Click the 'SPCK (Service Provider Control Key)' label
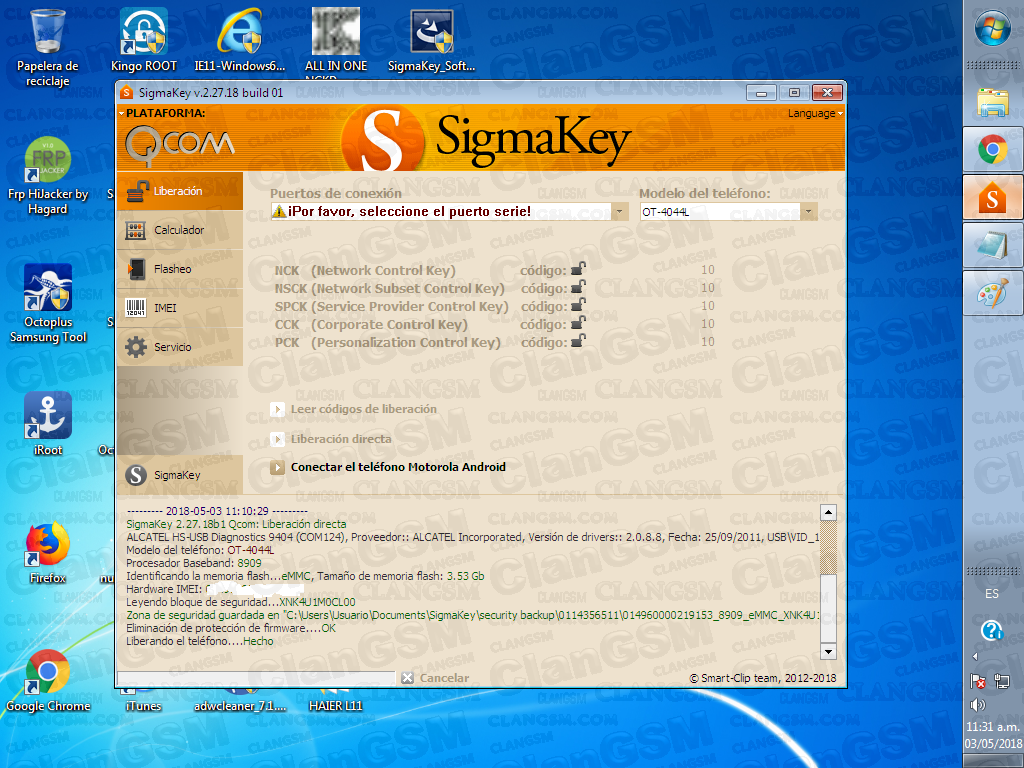This screenshot has width=1024, height=768. point(391,306)
